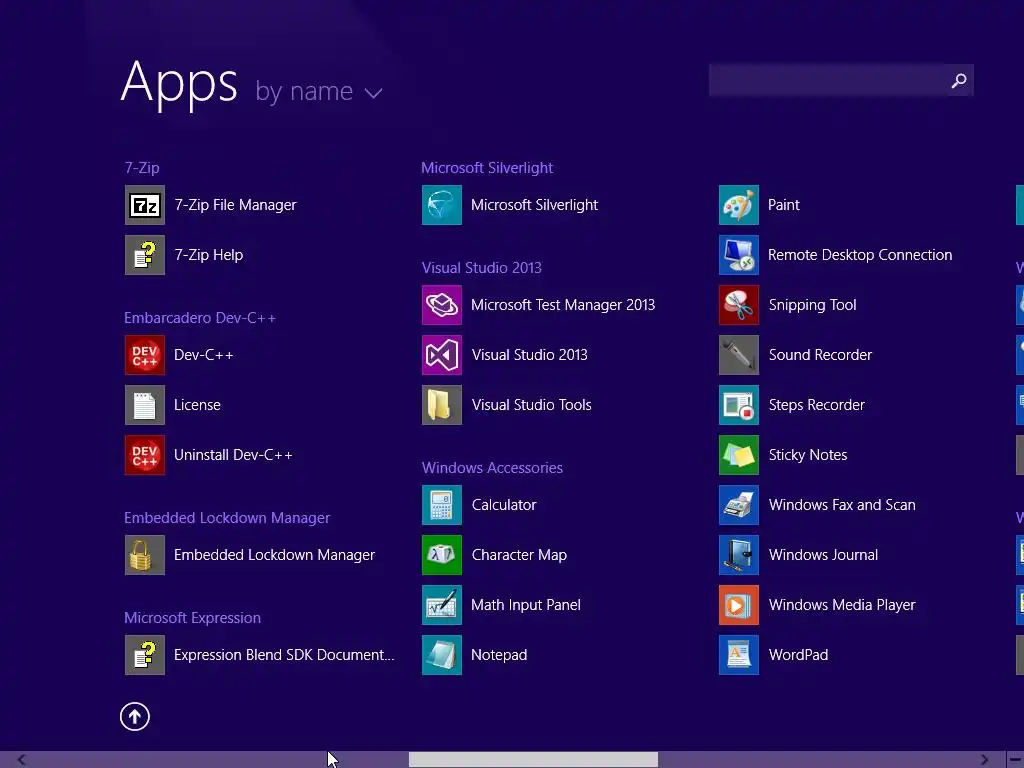The image size is (1024, 768).
Task: Open the Sound Recorder microphone icon
Action: pyautogui.click(x=739, y=355)
